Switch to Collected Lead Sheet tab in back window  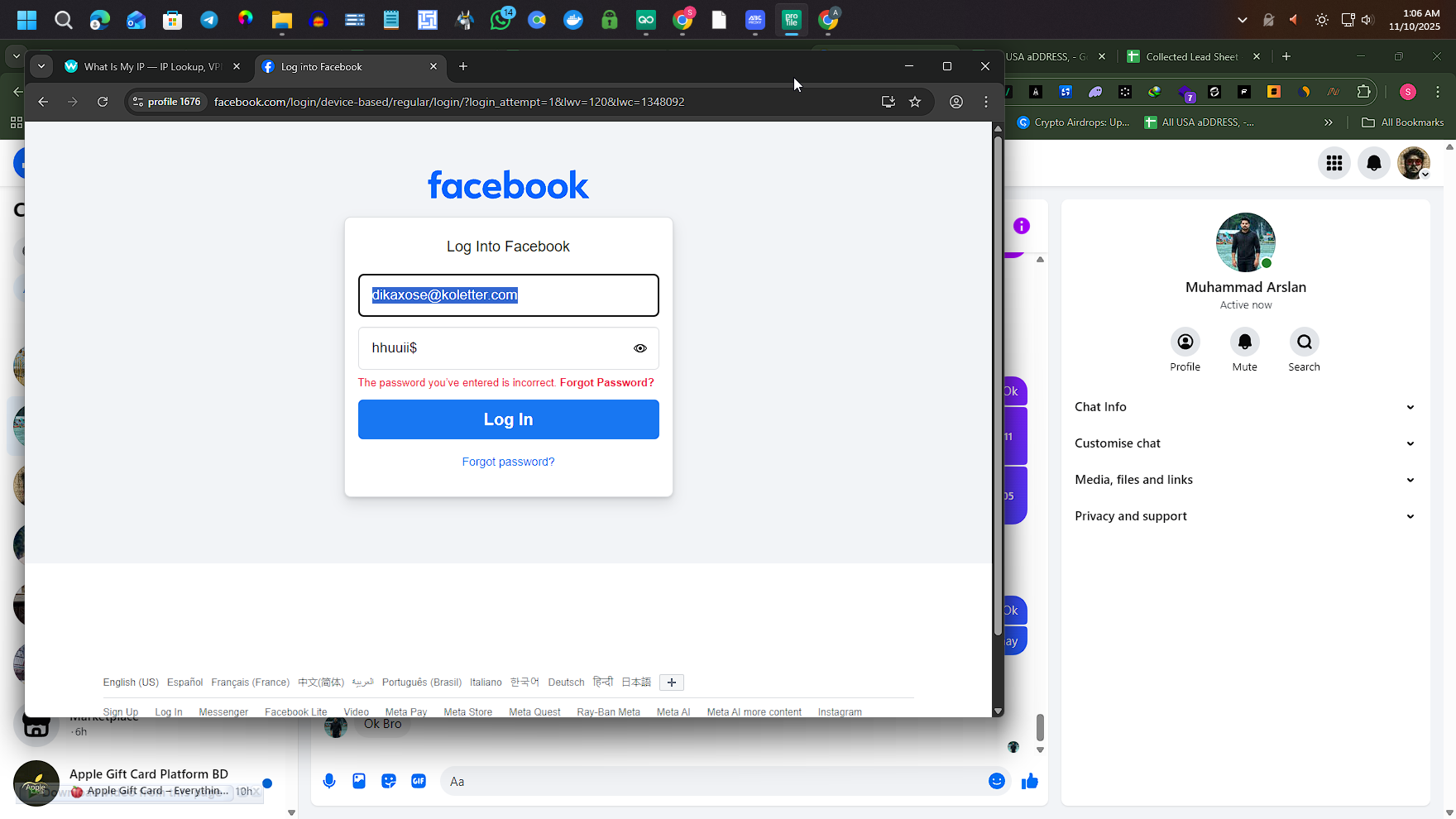1191,57
